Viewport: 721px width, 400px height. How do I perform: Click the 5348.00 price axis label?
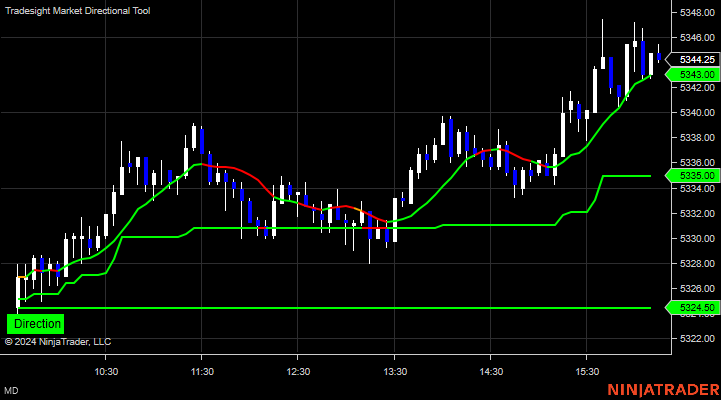[697, 12]
